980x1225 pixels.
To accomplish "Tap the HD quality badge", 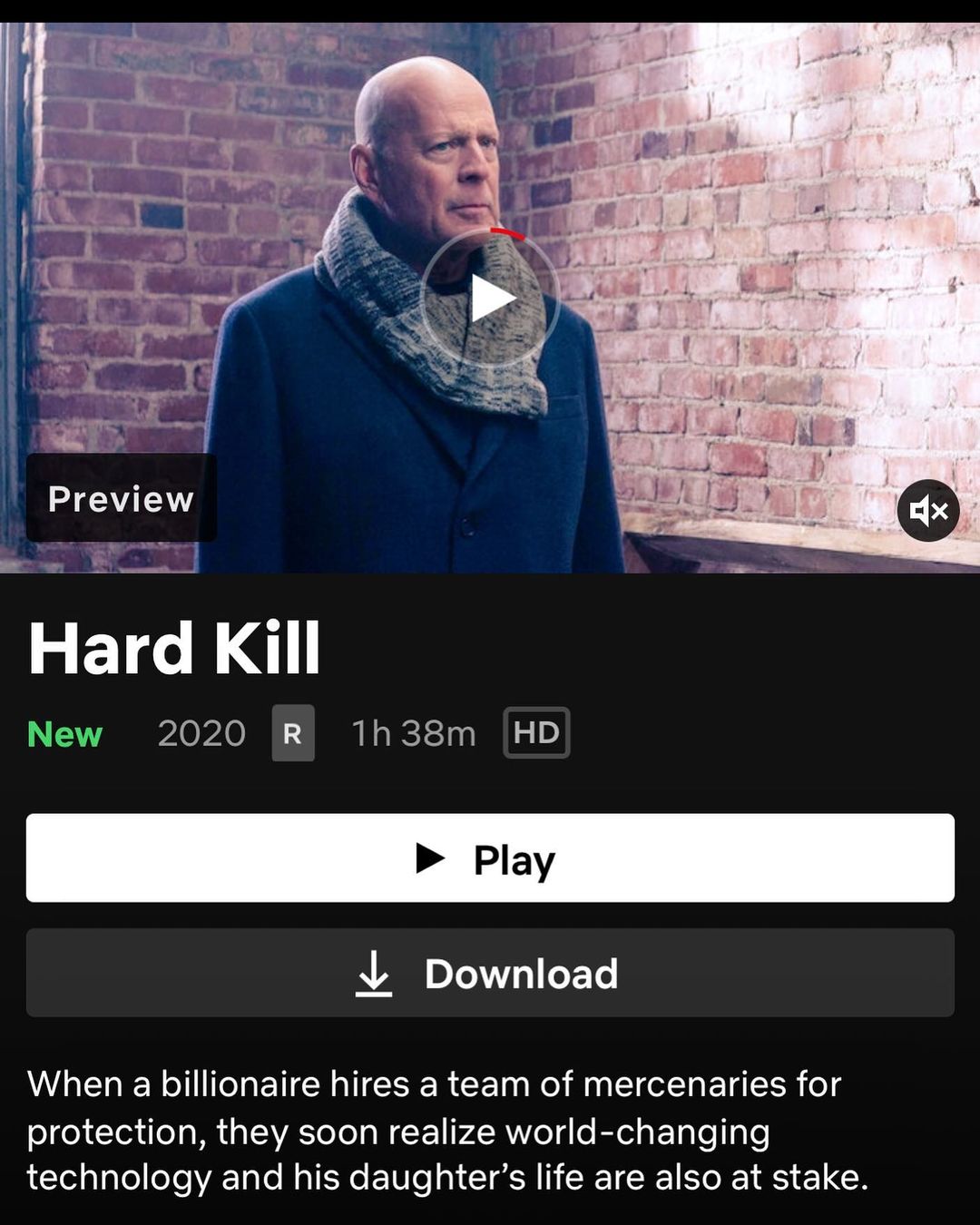I will [536, 732].
